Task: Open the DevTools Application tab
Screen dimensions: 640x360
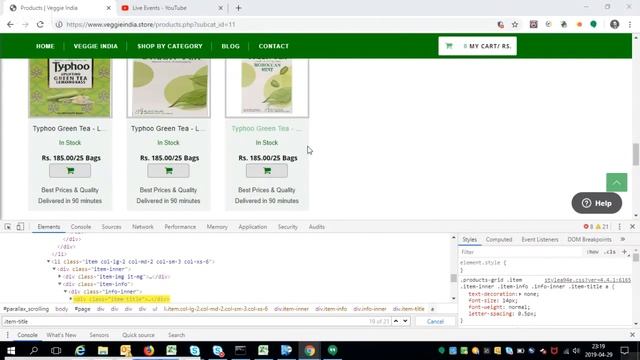Action: tap(253, 227)
